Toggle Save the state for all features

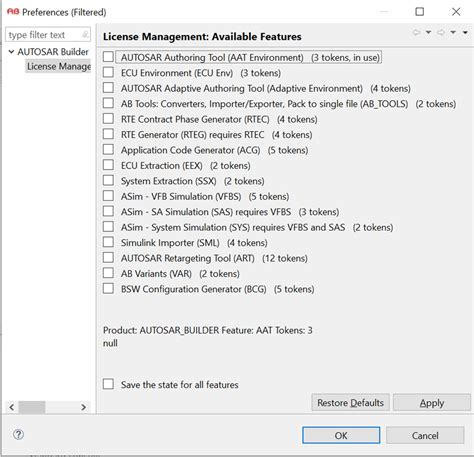pos(108,384)
